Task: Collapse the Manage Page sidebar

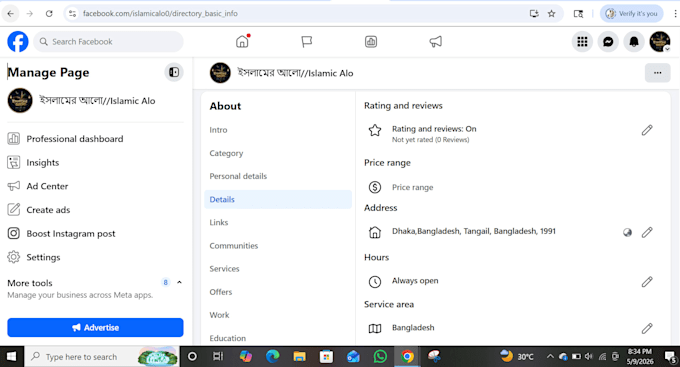Action: [x=174, y=72]
